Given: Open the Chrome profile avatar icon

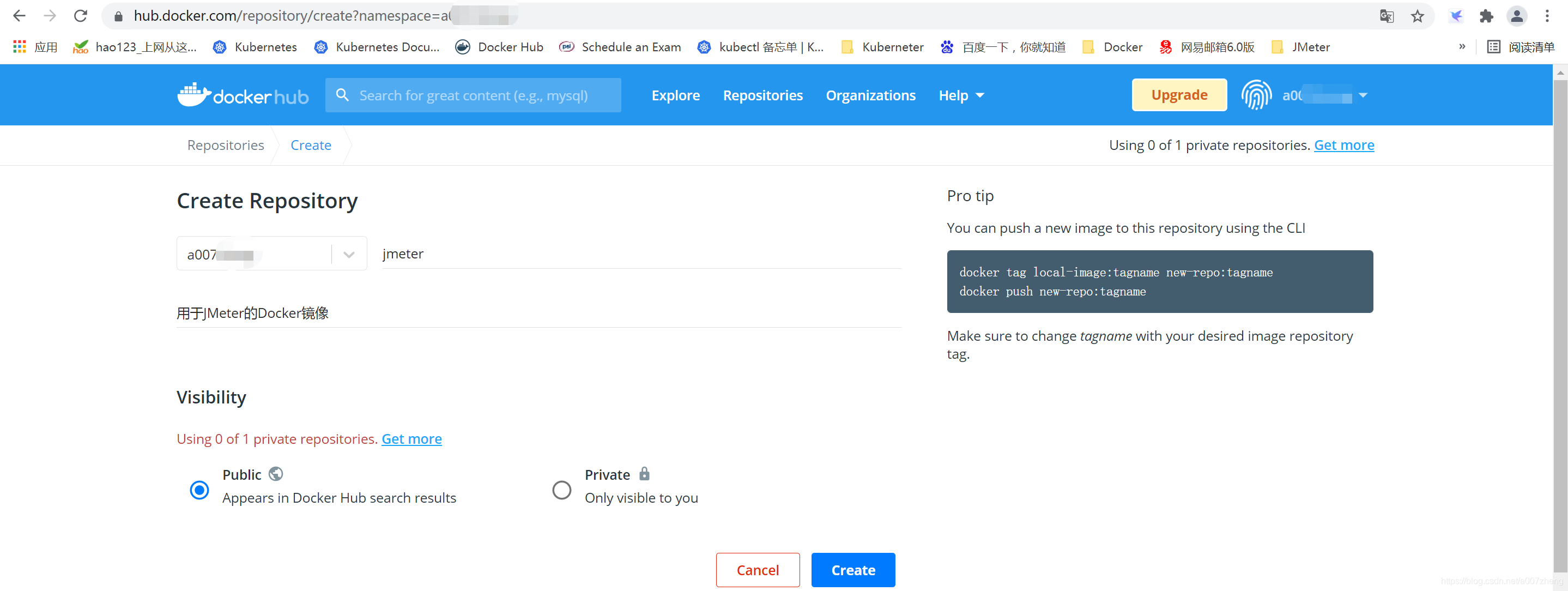Looking at the screenshot, I should click(x=1517, y=16).
